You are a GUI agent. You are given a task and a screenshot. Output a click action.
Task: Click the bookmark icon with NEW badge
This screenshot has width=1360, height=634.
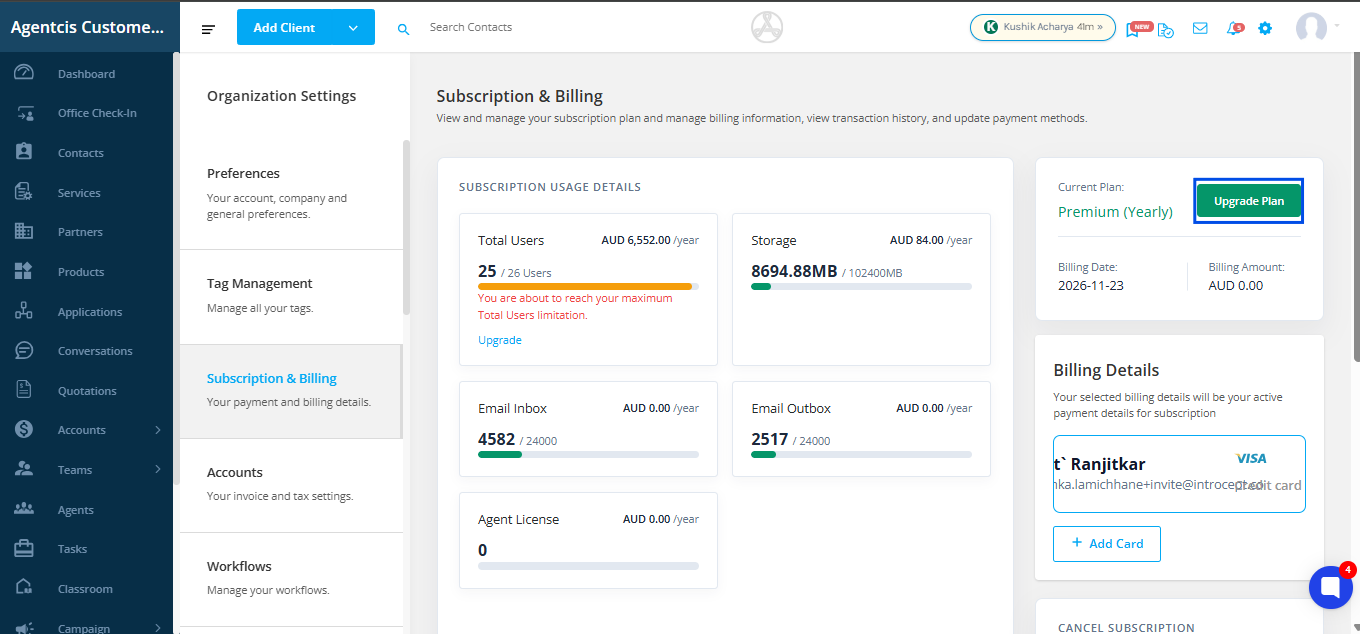[1133, 29]
